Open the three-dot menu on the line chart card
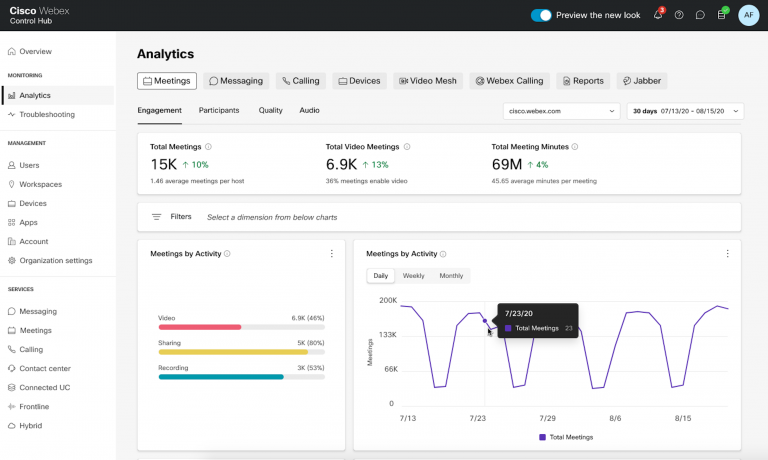The image size is (768, 460). pos(727,253)
